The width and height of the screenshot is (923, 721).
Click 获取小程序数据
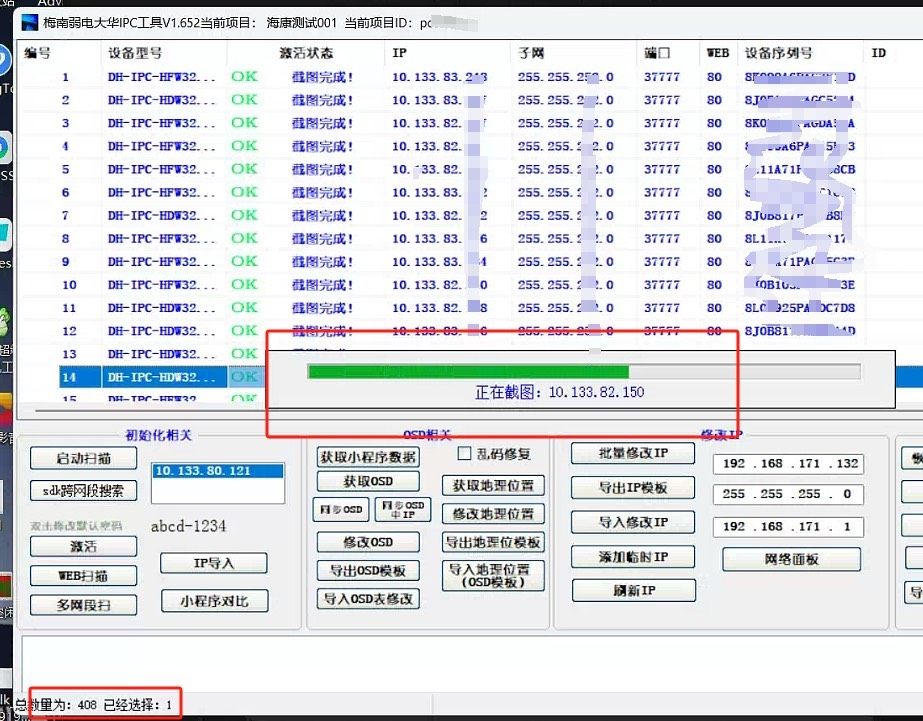click(x=368, y=457)
